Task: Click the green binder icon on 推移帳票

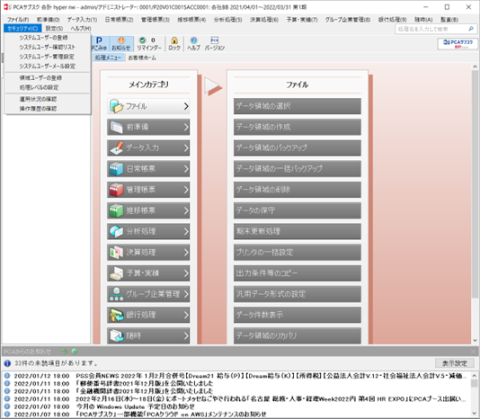Action: (x=116, y=211)
